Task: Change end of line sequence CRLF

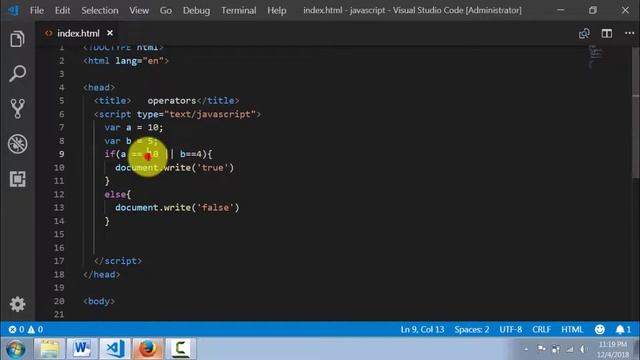Action: [x=541, y=329]
